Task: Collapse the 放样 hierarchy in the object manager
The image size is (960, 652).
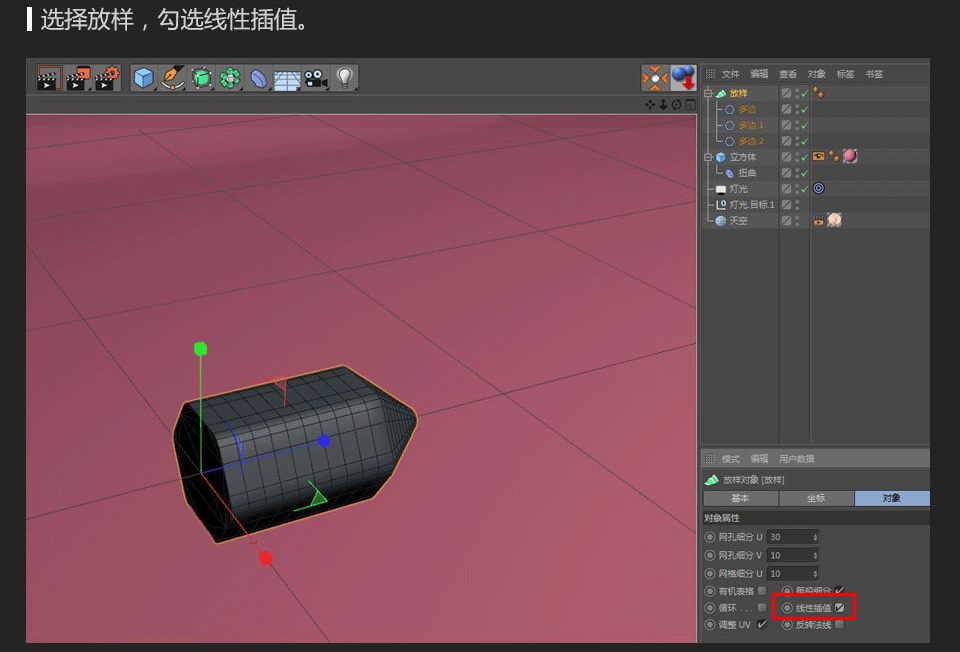Action: (x=707, y=92)
